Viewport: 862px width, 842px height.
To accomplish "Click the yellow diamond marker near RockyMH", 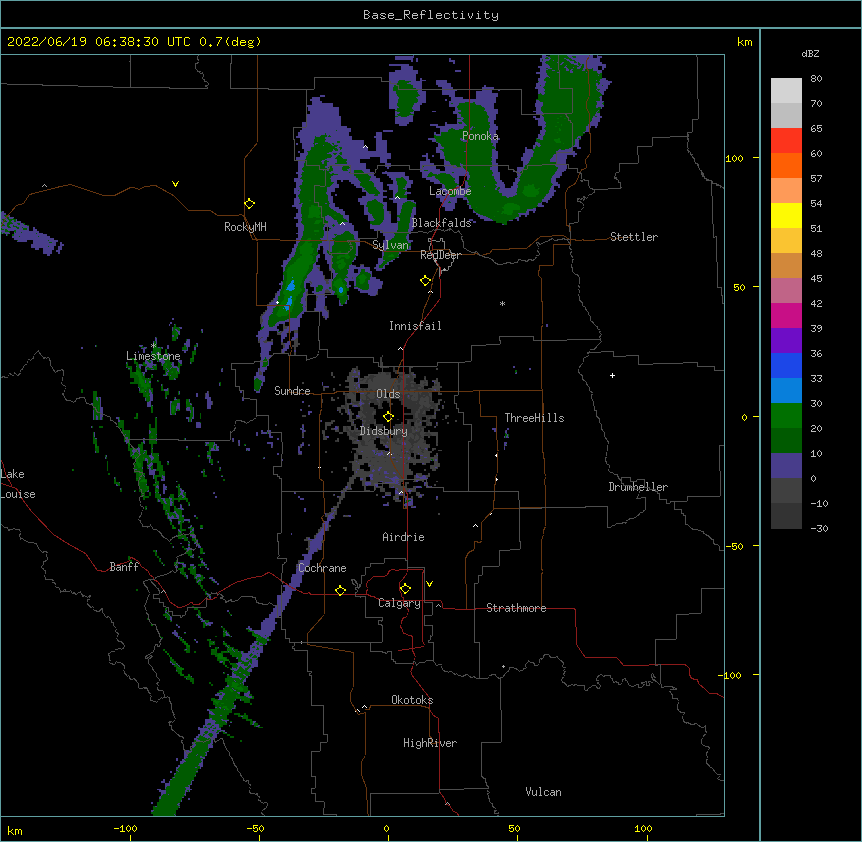I will [249, 204].
